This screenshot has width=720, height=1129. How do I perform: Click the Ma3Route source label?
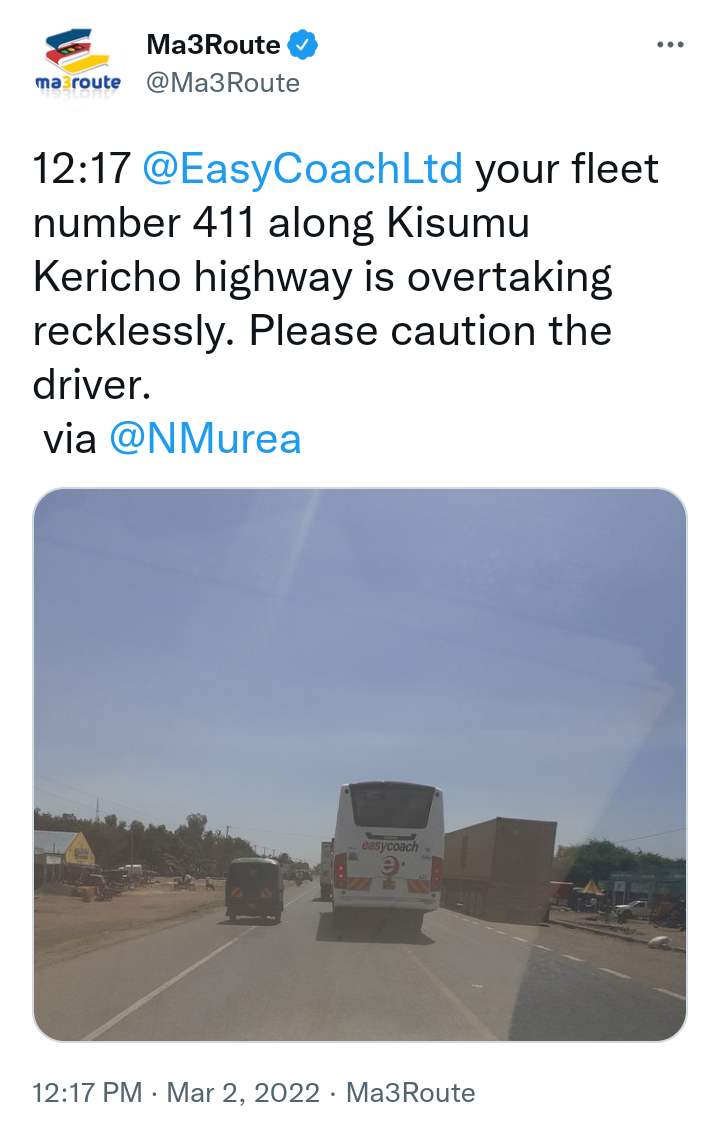(x=410, y=1092)
